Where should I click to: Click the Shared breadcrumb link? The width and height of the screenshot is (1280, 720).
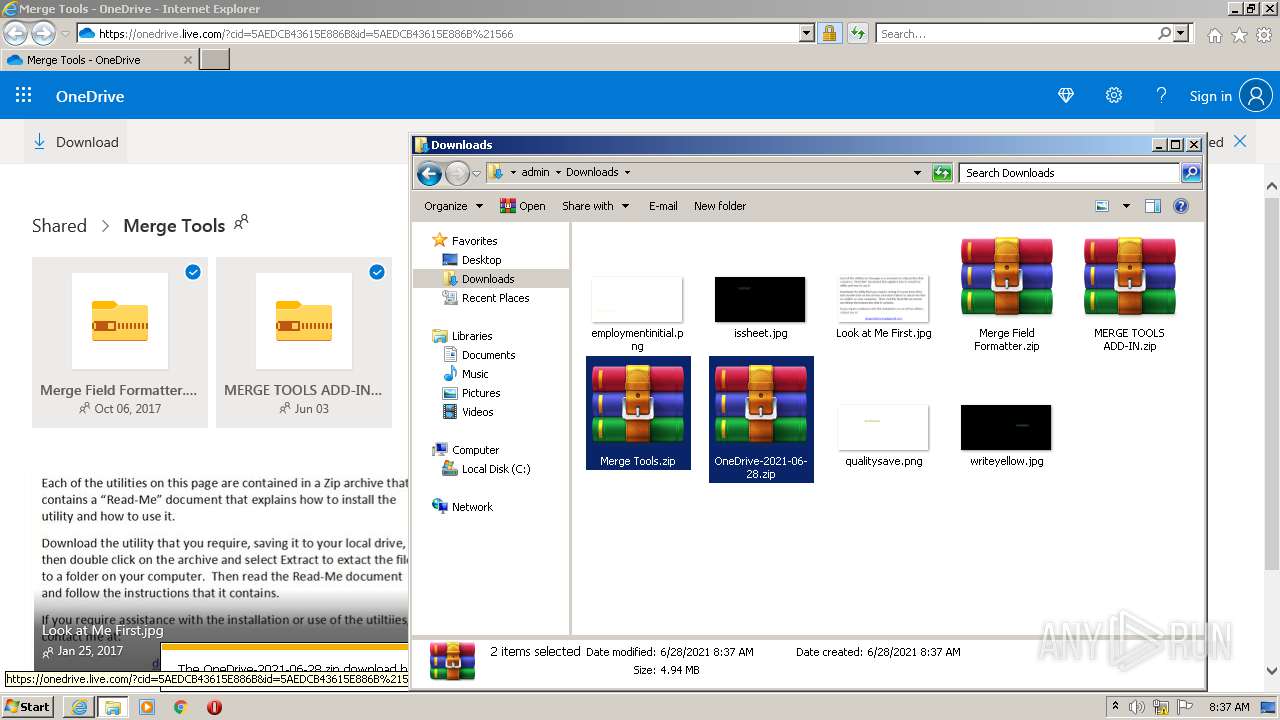(59, 225)
